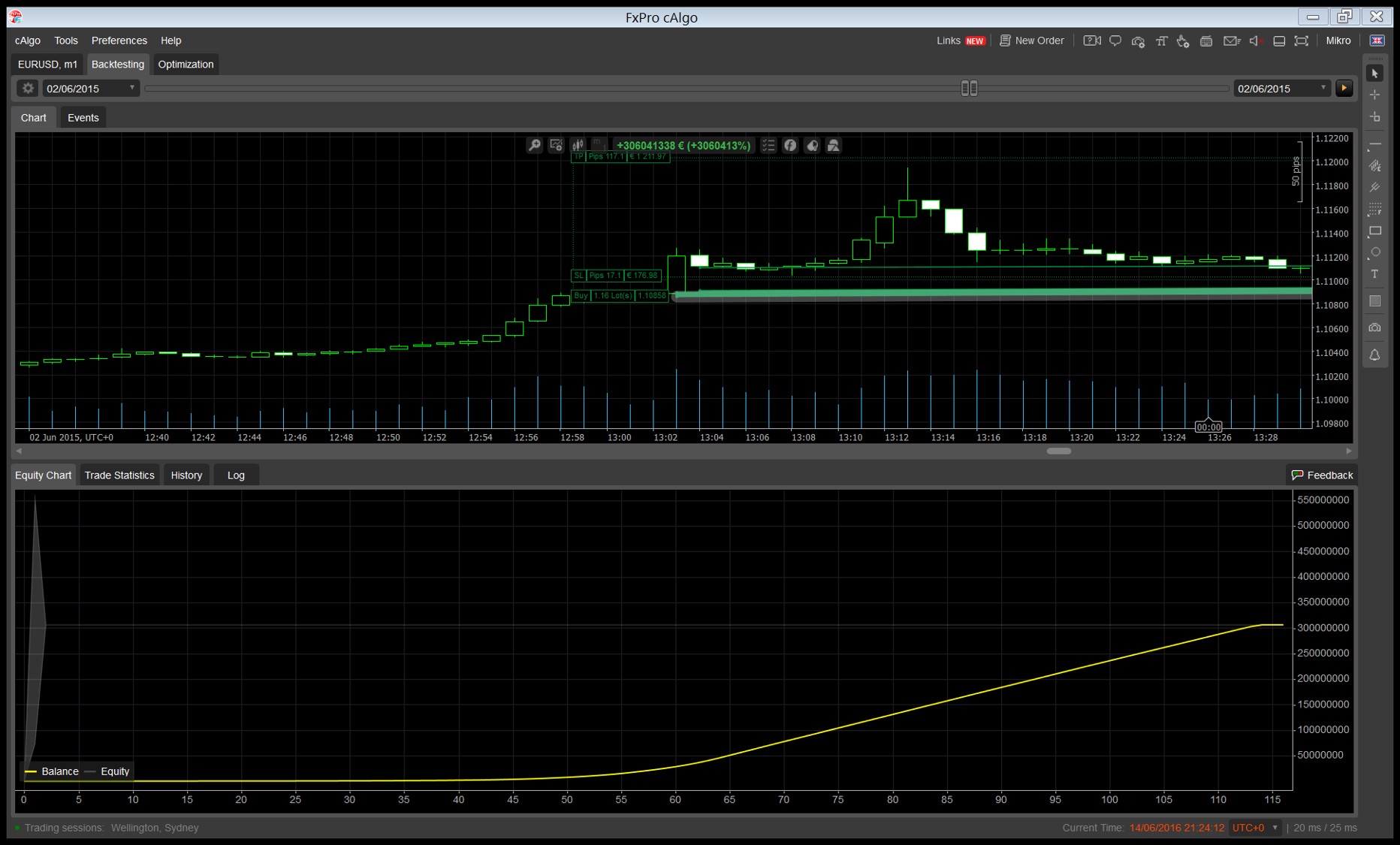Click the green profit +306041338 € label
Screen dimensions: 1400x845
(x=683, y=146)
